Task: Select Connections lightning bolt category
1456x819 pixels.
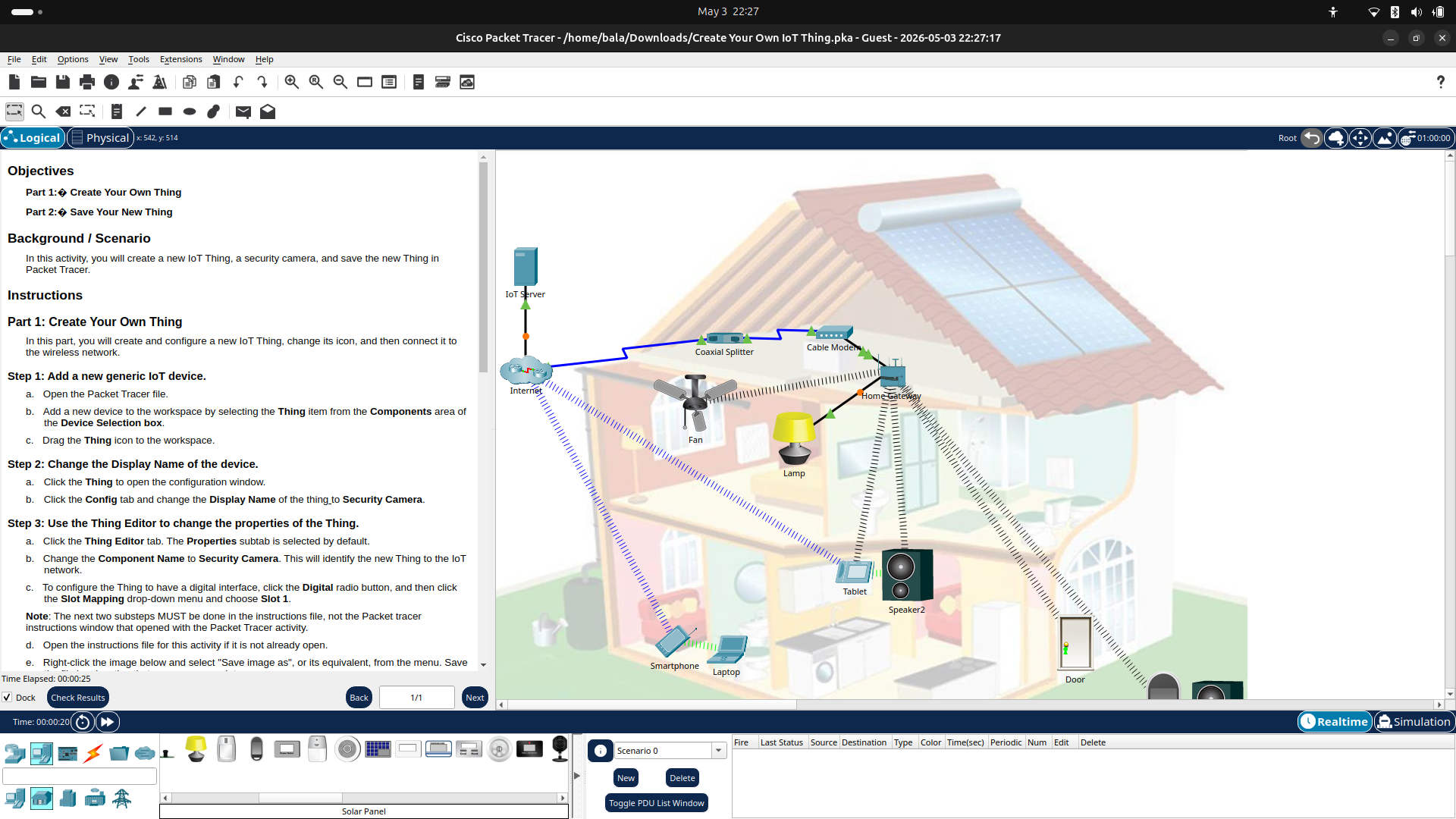Action: [94, 753]
